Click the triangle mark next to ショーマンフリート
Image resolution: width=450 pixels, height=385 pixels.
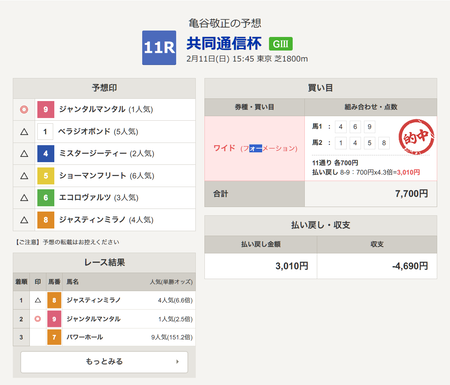pos(24,176)
